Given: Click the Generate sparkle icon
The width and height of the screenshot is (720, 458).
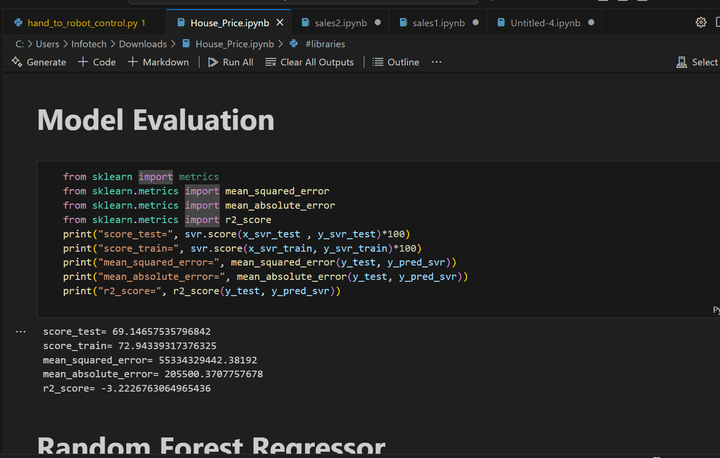Looking at the screenshot, I should pyautogui.click(x=17, y=62).
